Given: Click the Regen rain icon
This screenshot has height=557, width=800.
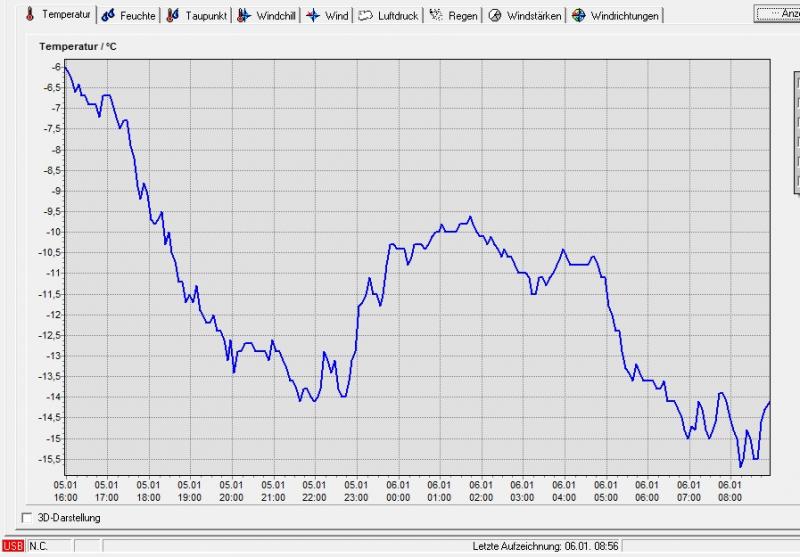Looking at the screenshot, I should tap(436, 16).
